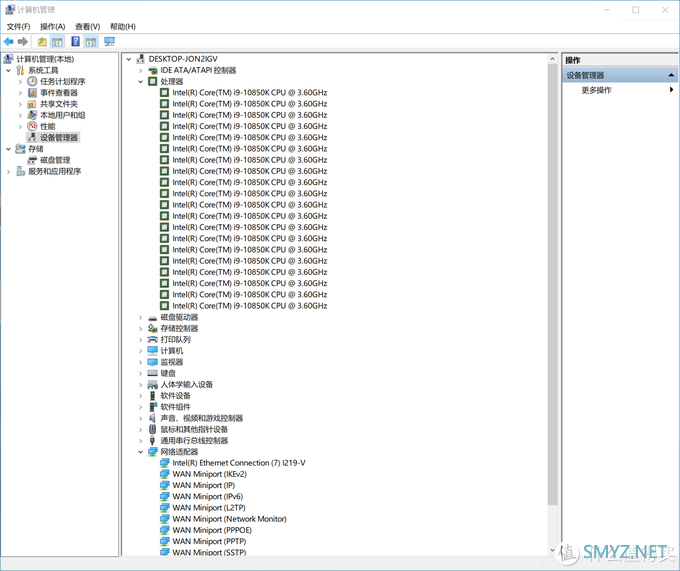Click the Local Users and Groups icon
Image resolution: width=680 pixels, height=571 pixels.
[32, 115]
